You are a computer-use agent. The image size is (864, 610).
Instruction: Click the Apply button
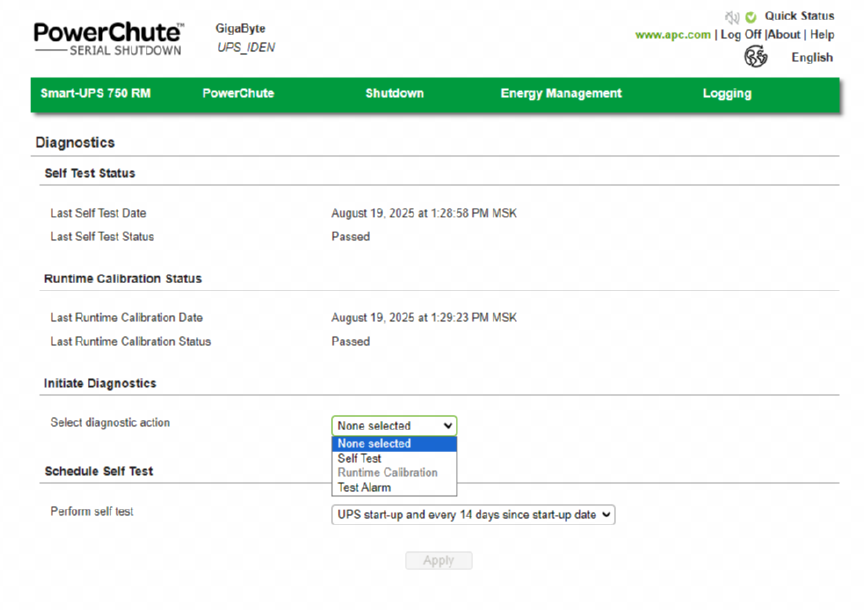tap(439, 560)
